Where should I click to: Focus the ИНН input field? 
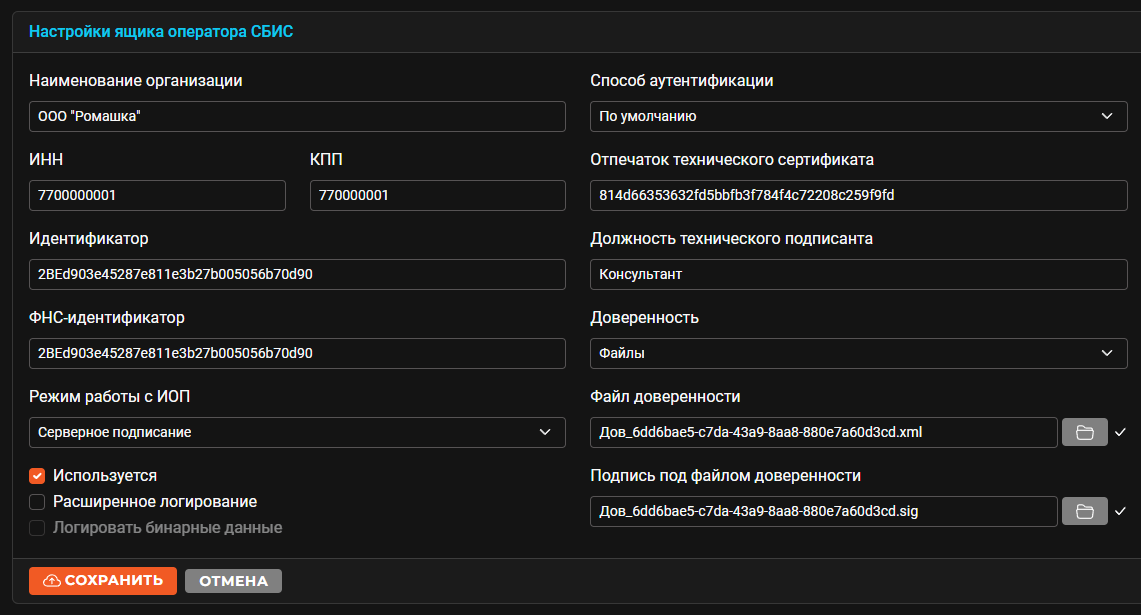[157, 195]
